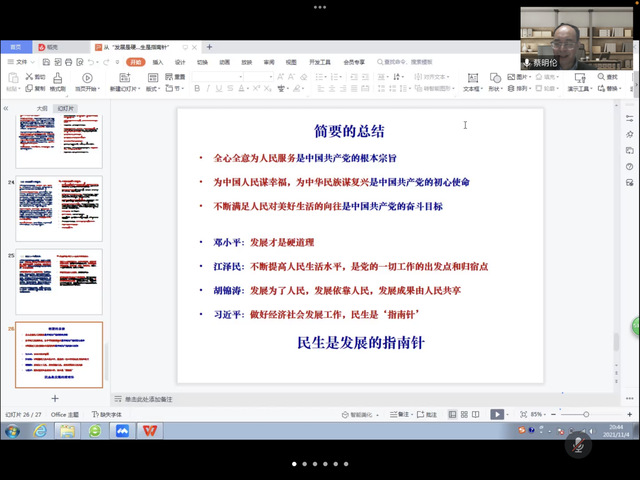Image resolution: width=640 pixels, height=480 pixels.
Task: Click the Internet Explorer taskbar icon
Action: (x=40, y=431)
